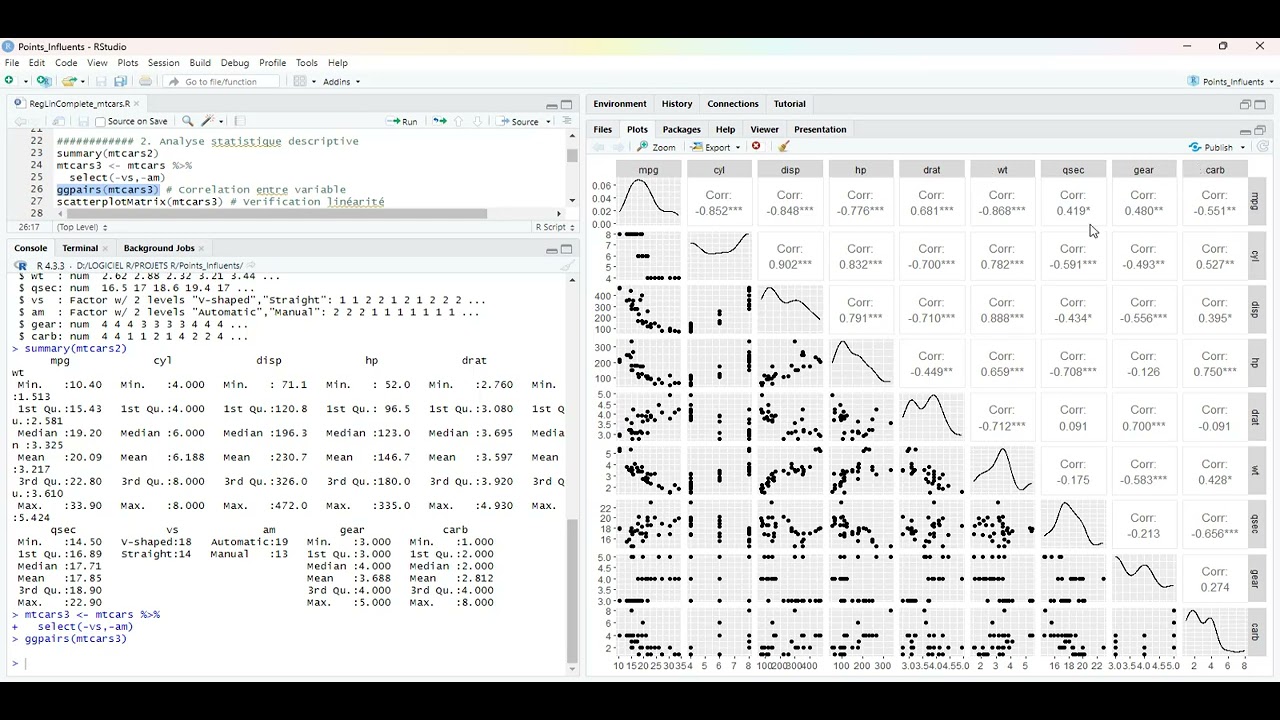Open the Connections tab
The image size is (1280, 720).
[733, 104]
